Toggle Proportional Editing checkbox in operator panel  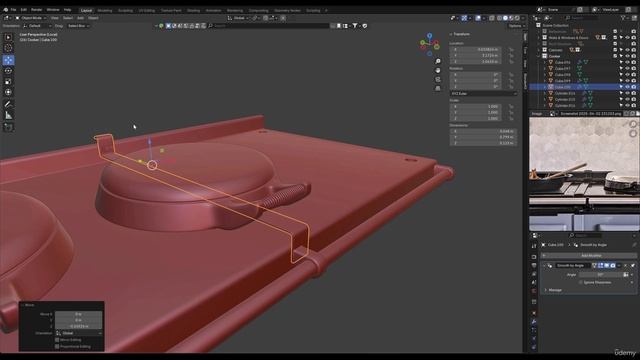57,346
